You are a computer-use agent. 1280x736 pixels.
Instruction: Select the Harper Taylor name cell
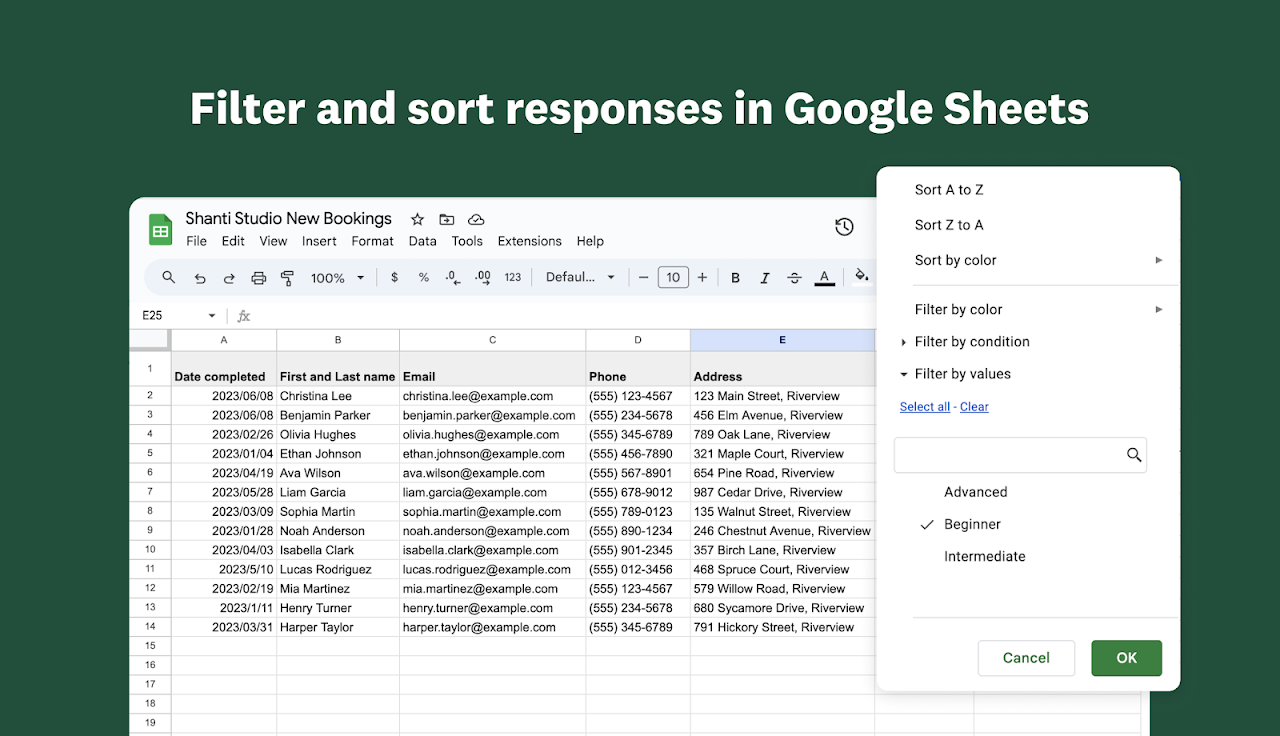[x=338, y=627]
